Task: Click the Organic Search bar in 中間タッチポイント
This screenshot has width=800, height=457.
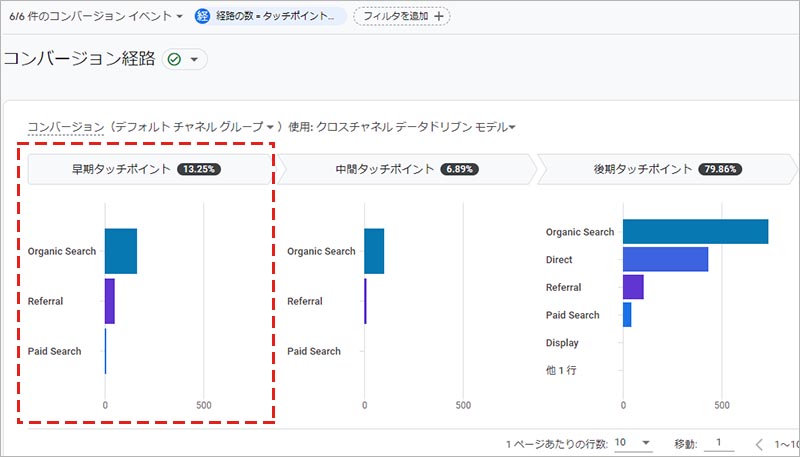Action: coord(374,251)
